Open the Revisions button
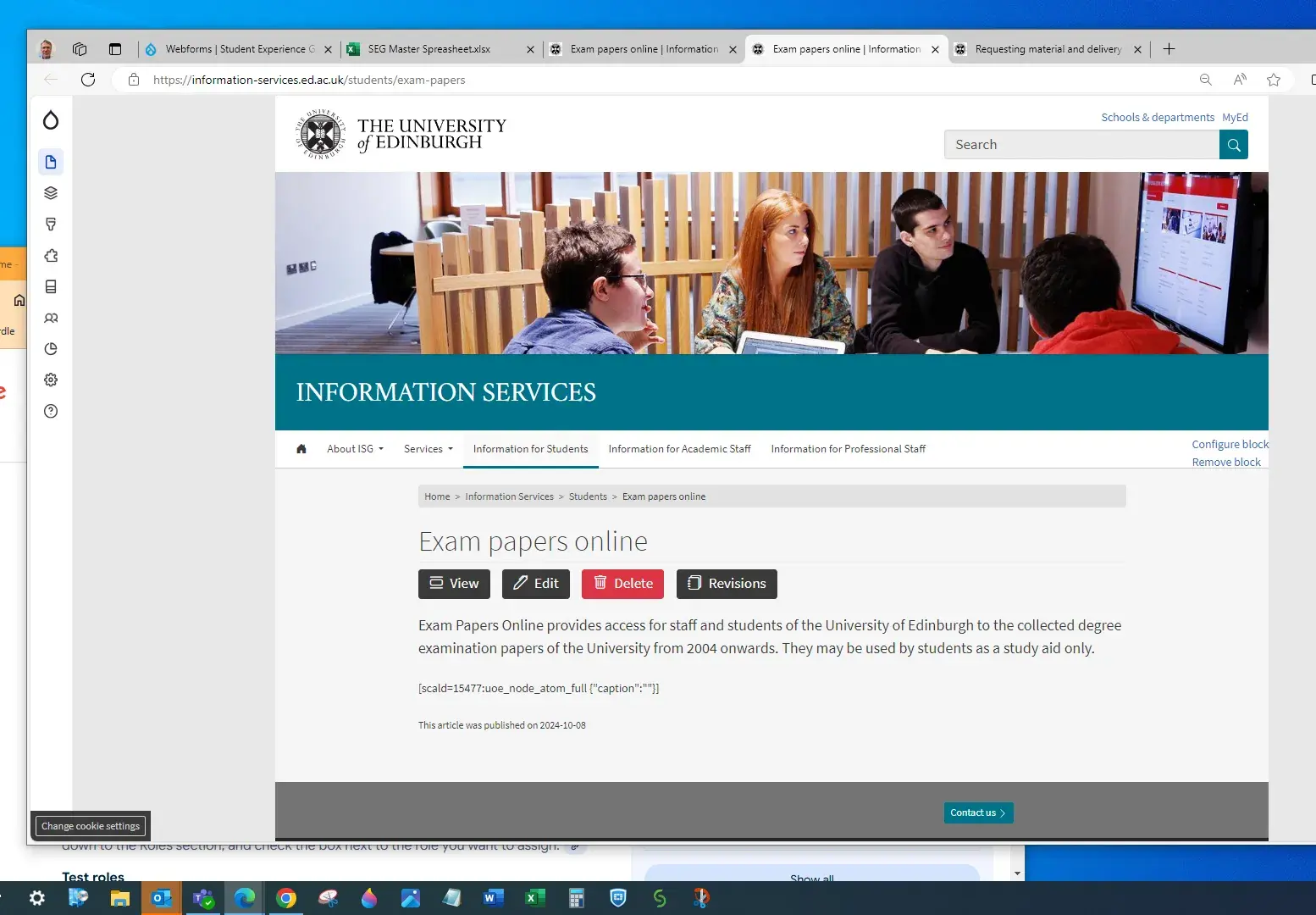Screen dimensions: 1316x915 (x=727, y=584)
